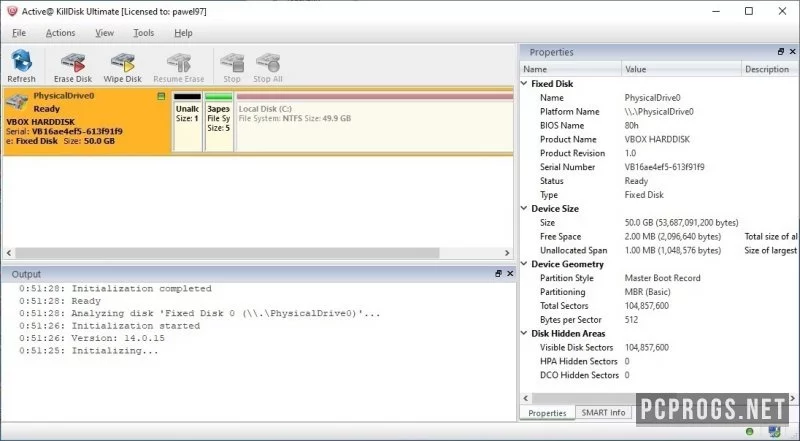Select the green system reserved partition block

coord(218,122)
